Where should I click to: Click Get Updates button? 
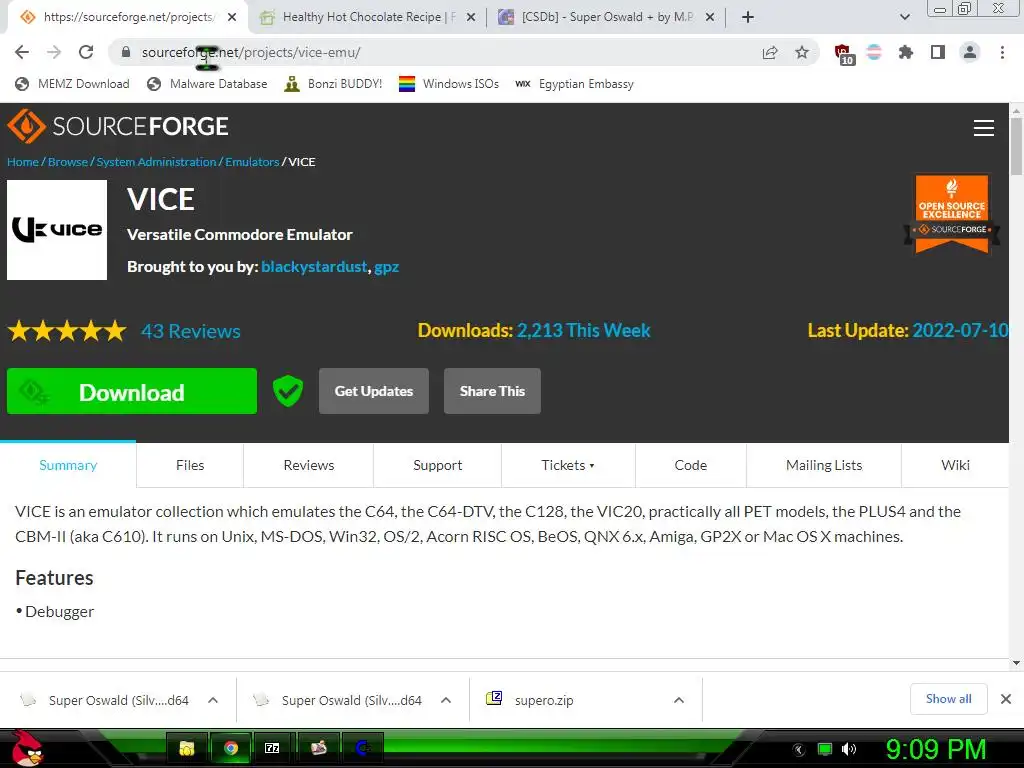374,391
